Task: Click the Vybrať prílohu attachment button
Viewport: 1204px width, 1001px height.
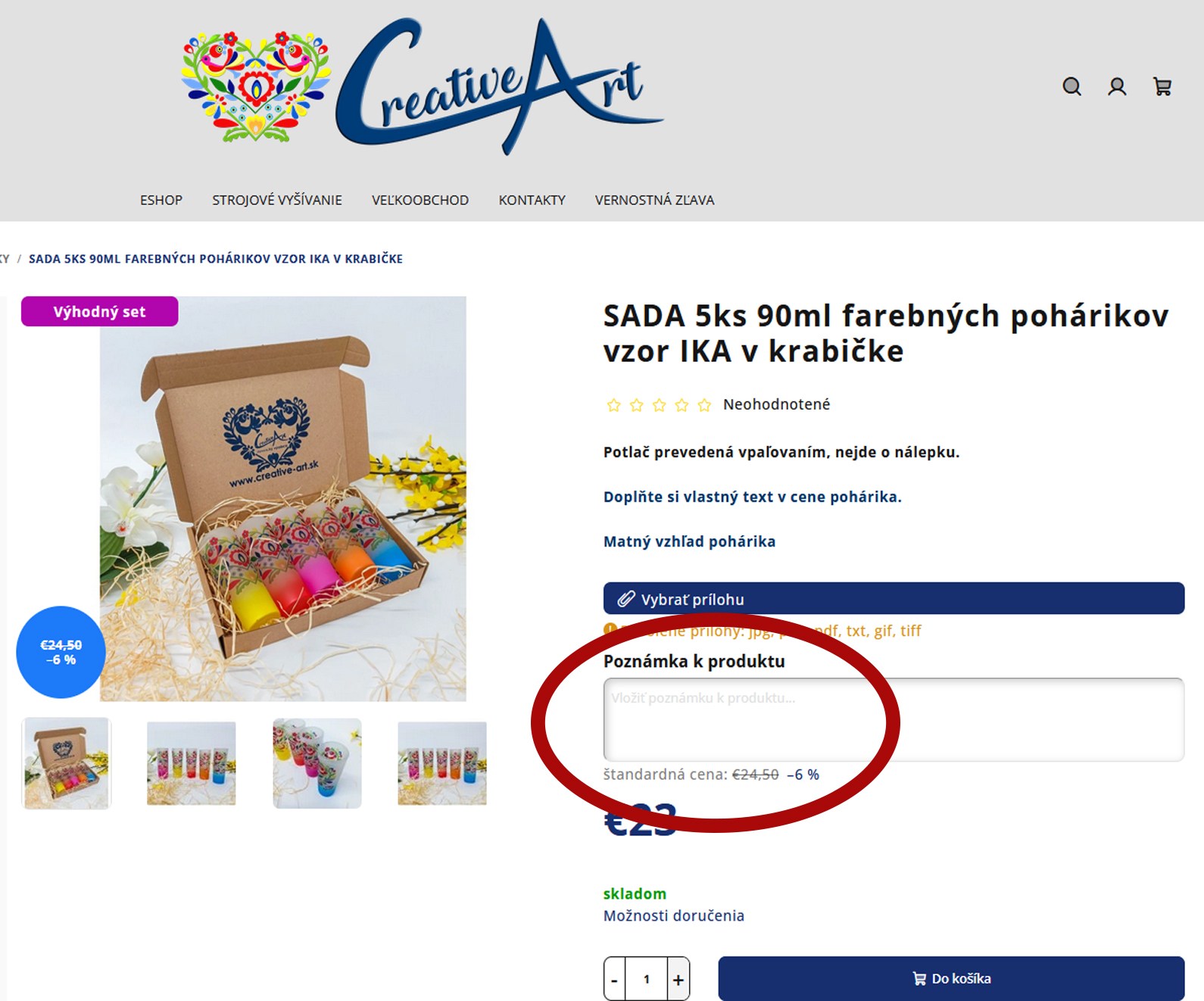Action: (894, 598)
